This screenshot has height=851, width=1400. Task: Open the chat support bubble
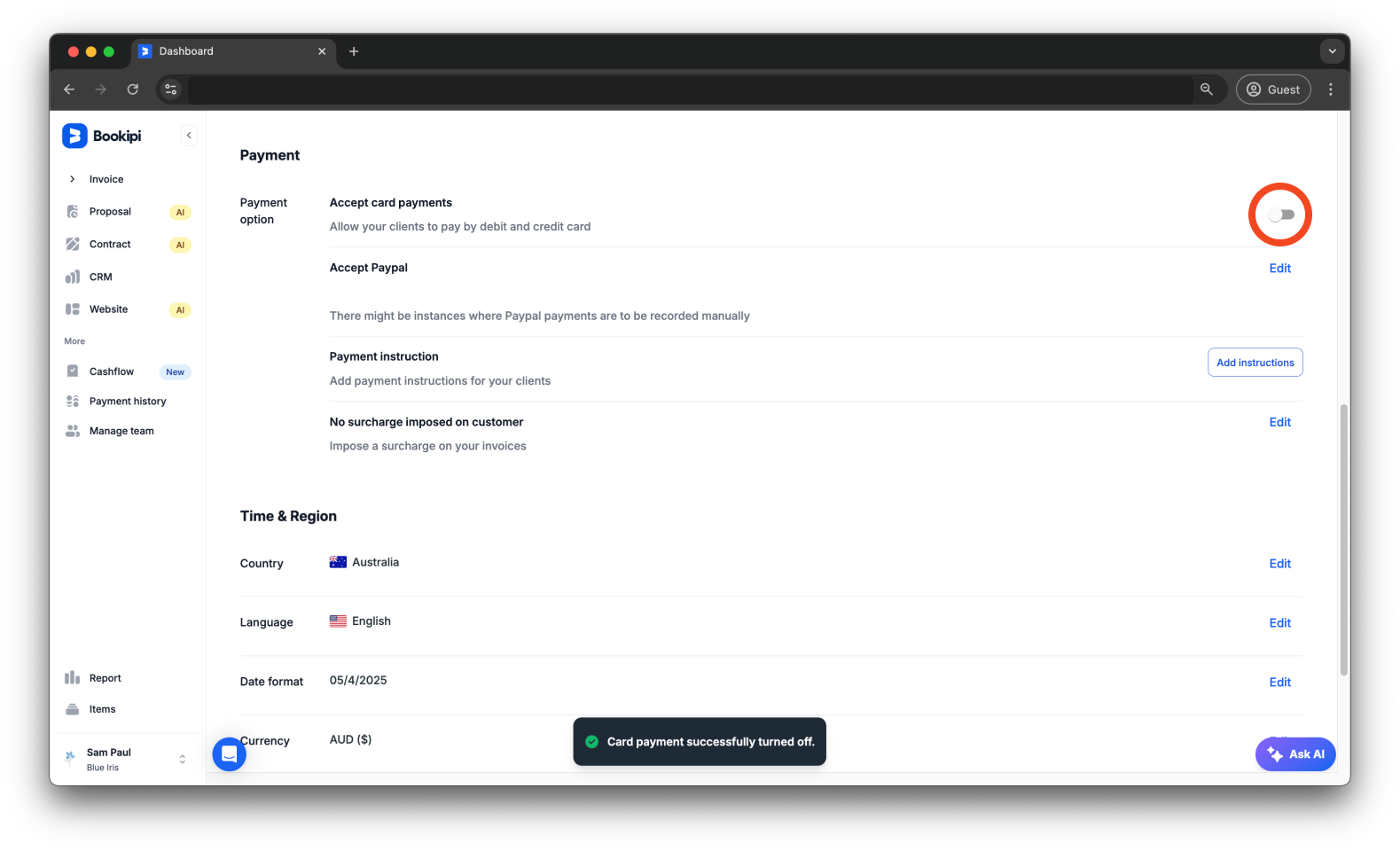[x=229, y=754]
